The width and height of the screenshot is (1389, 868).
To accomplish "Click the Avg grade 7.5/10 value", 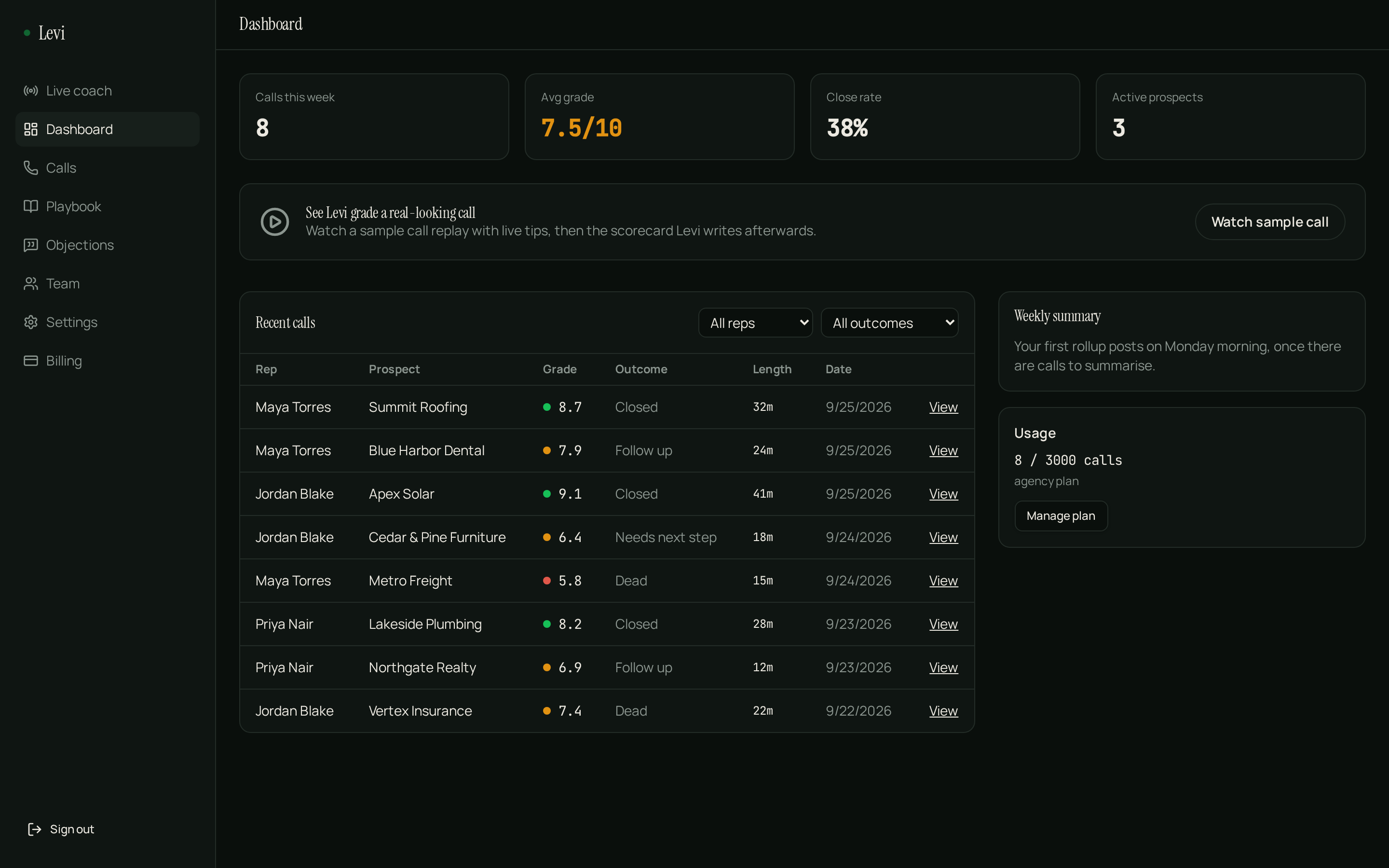I will click(x=582, y=128).
